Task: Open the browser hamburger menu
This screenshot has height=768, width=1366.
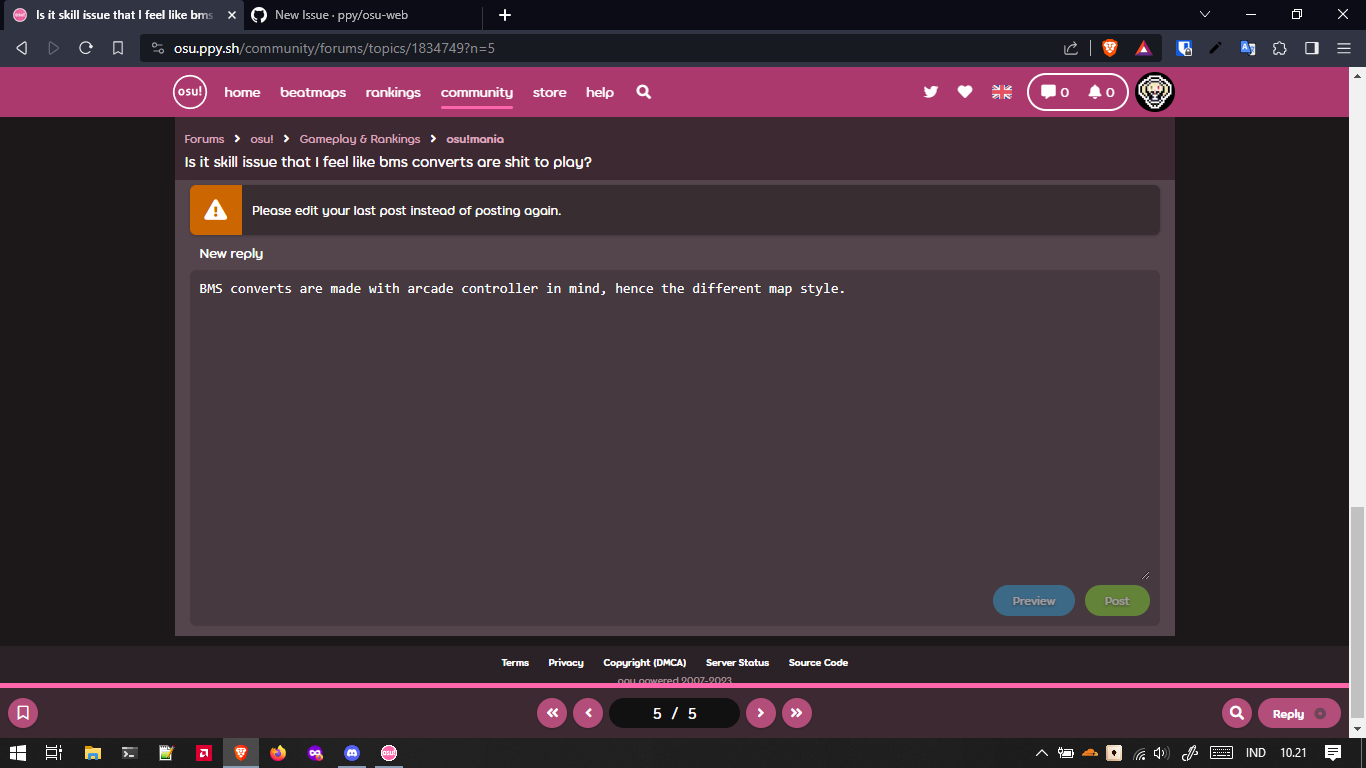Action: pyautogui.click(x=1343, y=47)
